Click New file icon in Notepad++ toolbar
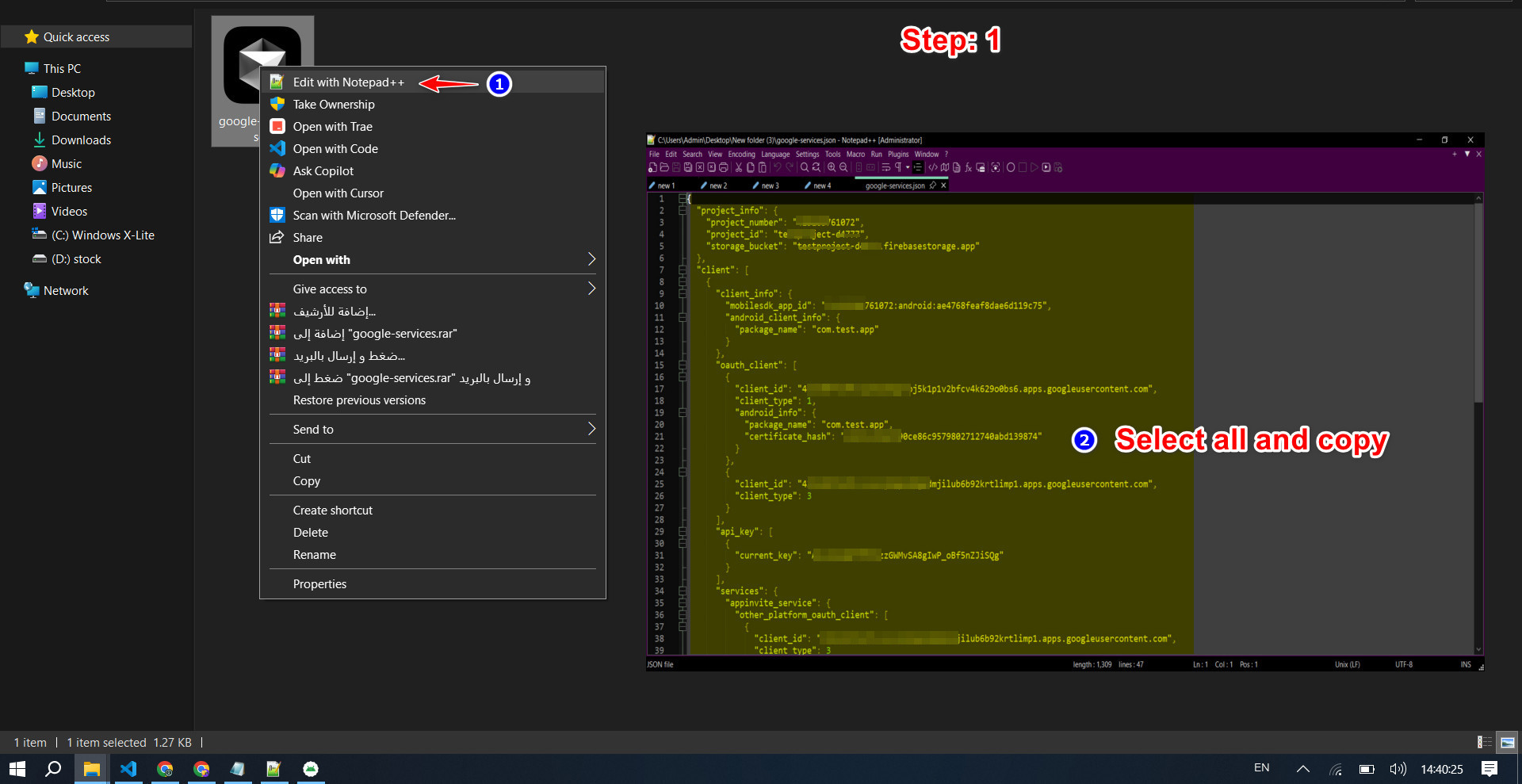This screenshot has width=1522, height=784. coord(652,167)
